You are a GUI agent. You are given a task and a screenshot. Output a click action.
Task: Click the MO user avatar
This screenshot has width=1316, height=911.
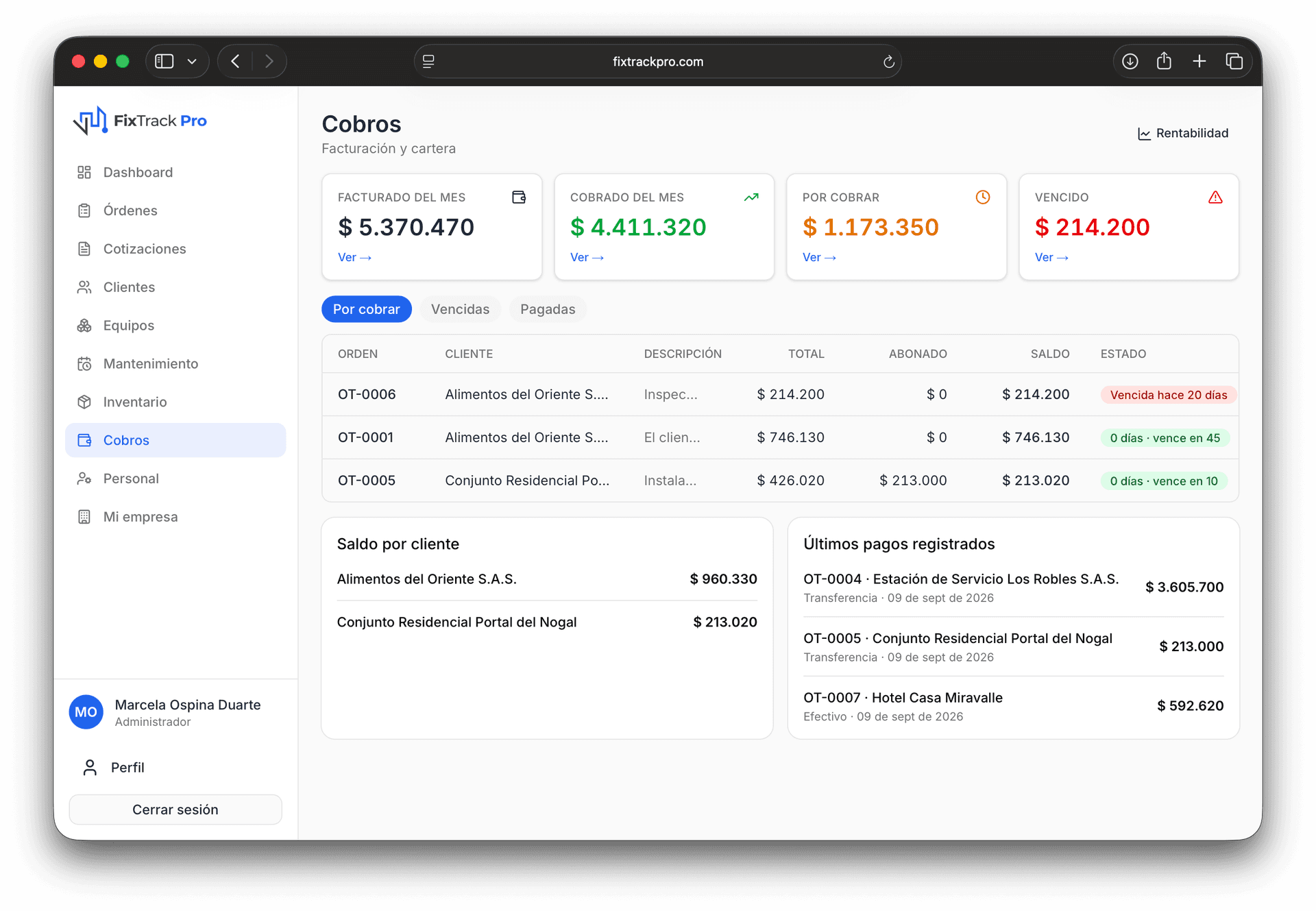(86, 712)
